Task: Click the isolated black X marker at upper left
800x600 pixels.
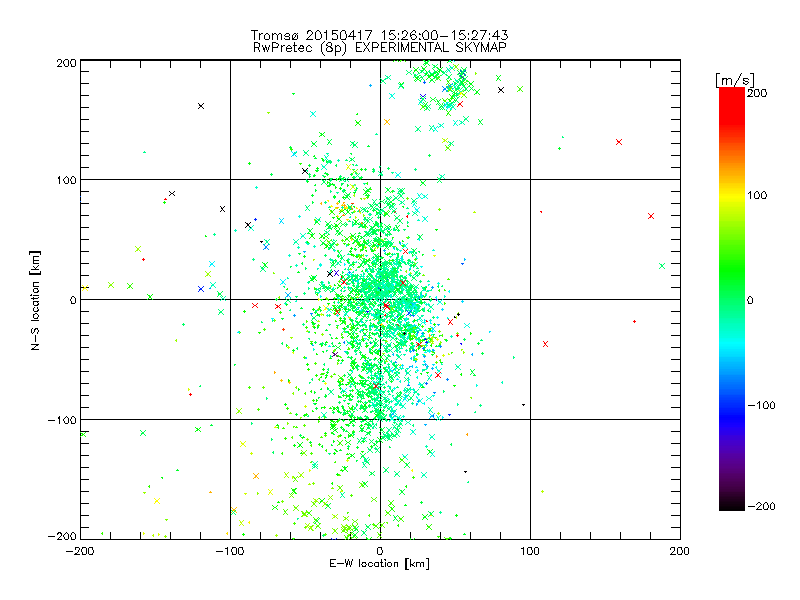Action: [201, 106]
